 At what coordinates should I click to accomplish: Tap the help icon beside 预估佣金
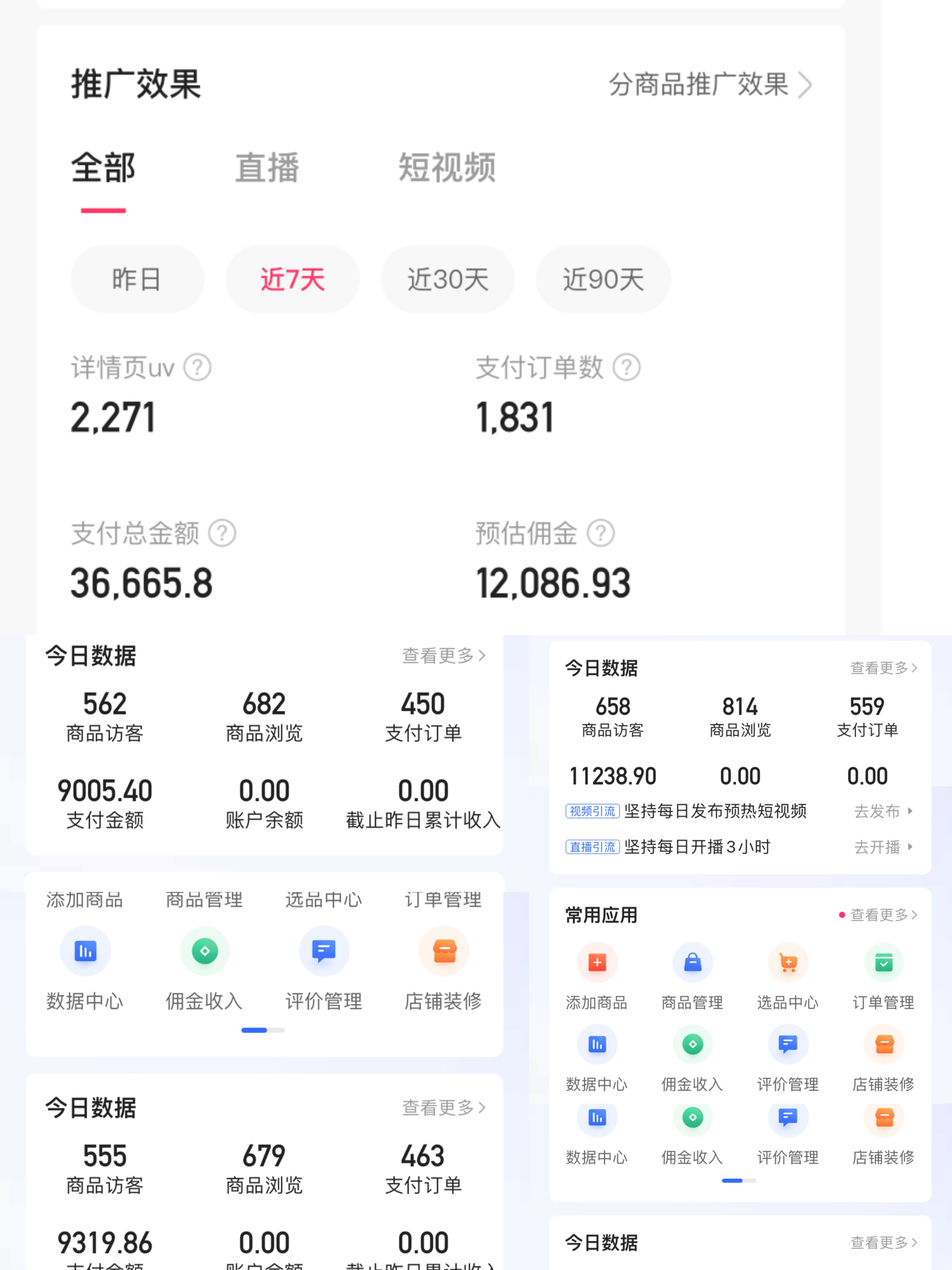(x=601, y=533)
